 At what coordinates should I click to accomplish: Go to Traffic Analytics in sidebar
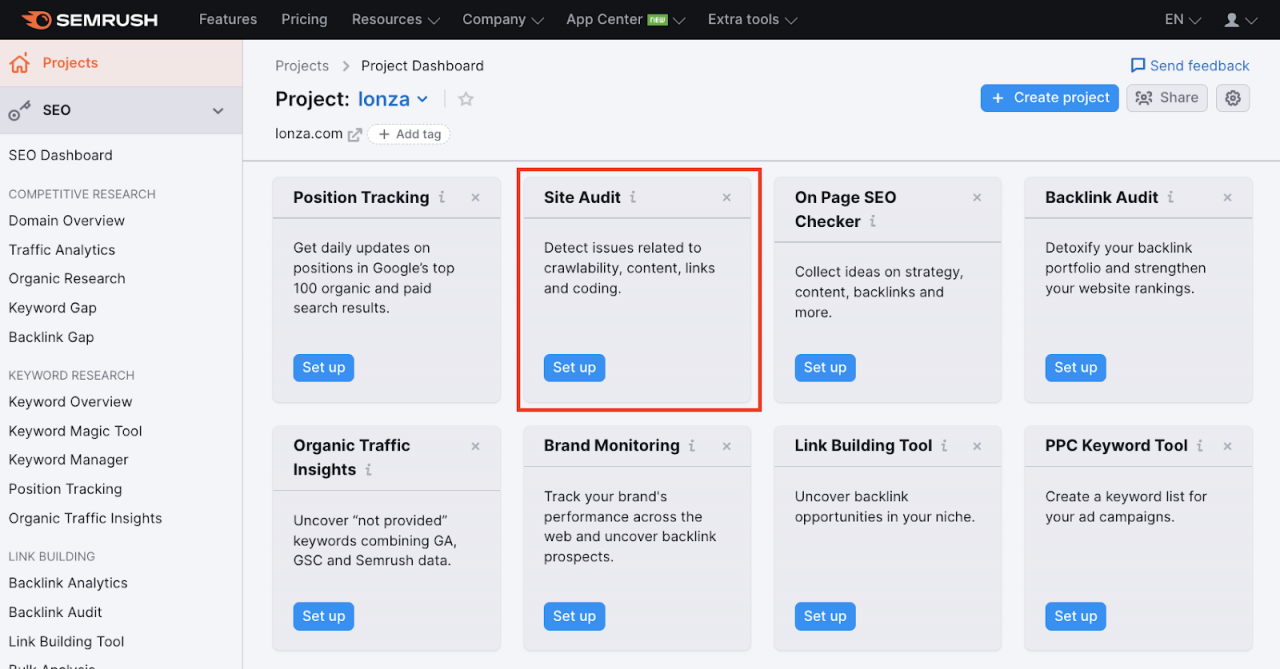62,250
